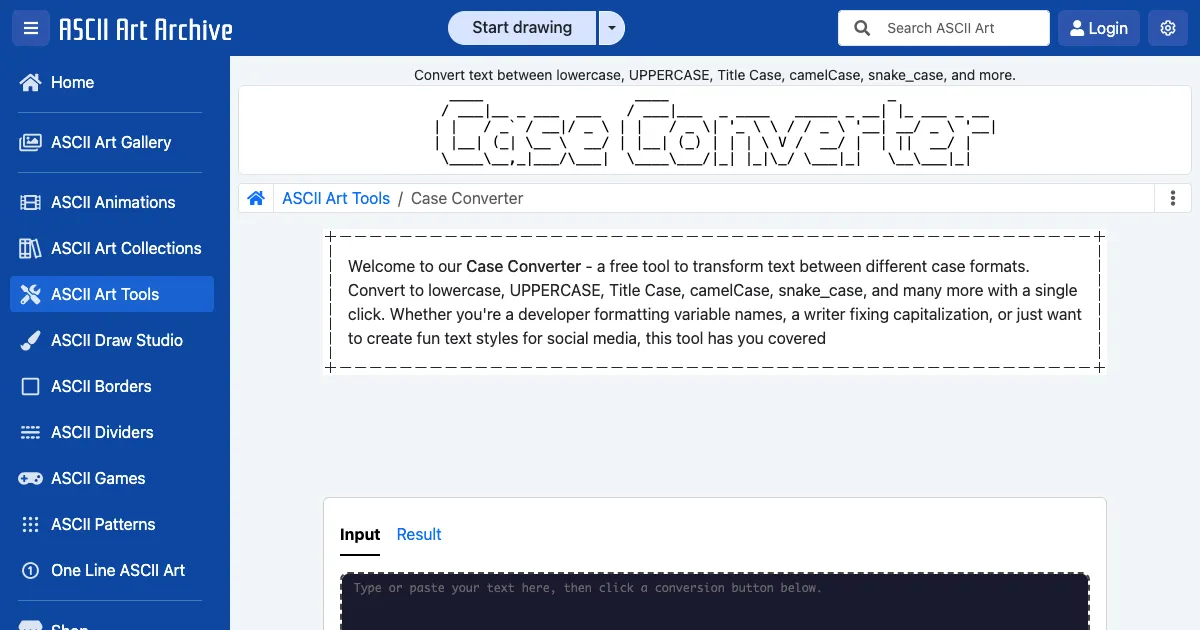
Task: Click inside the dark text input area
Action: coord(714,605)
